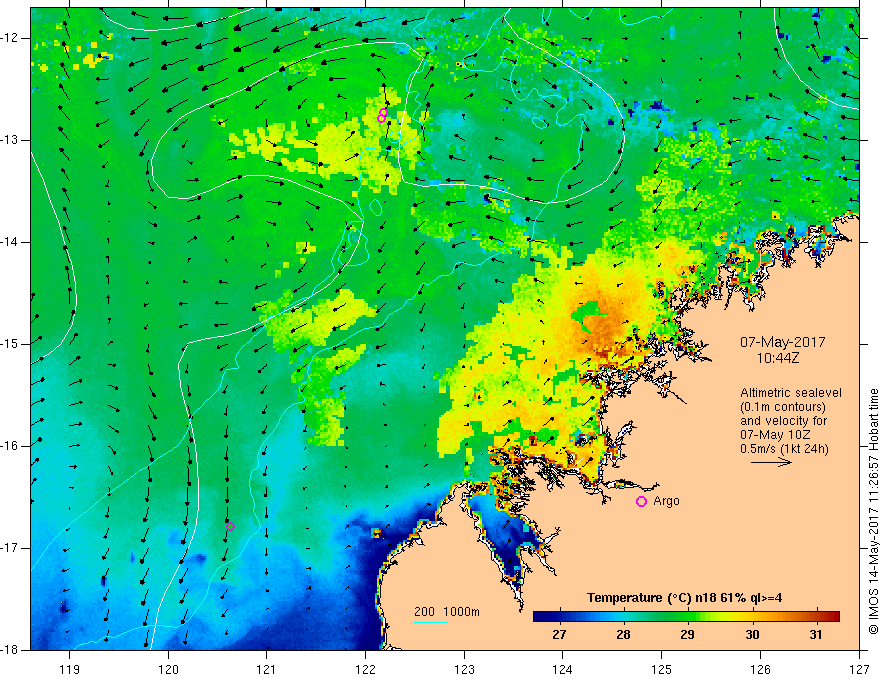The image size is (880, 680).
Task: Select the date text '07-May-2017'
Action: [x=782, y=342]
